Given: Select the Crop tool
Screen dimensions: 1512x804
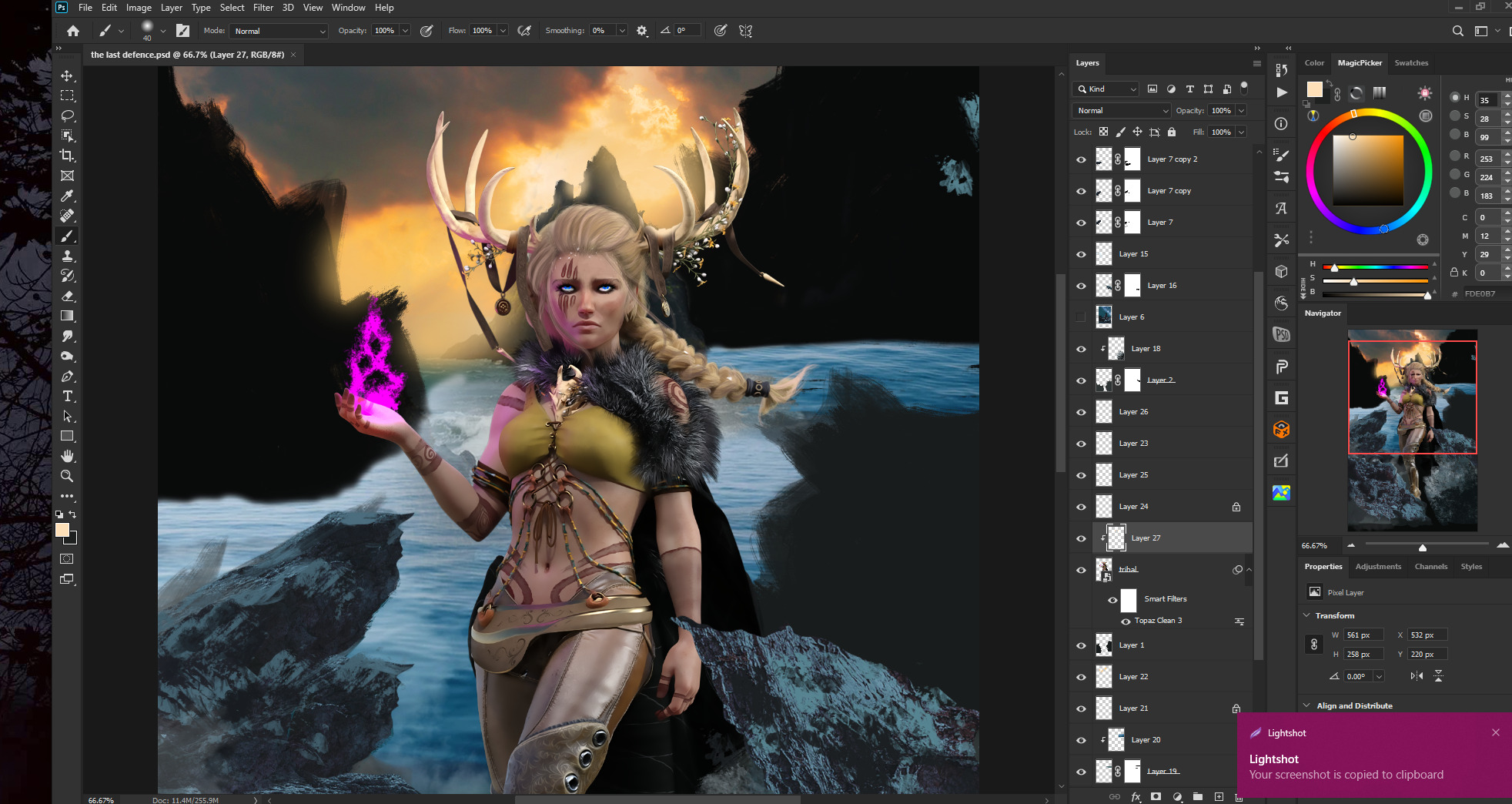Looking at the screenshot, I should click(x=67, y=156).
